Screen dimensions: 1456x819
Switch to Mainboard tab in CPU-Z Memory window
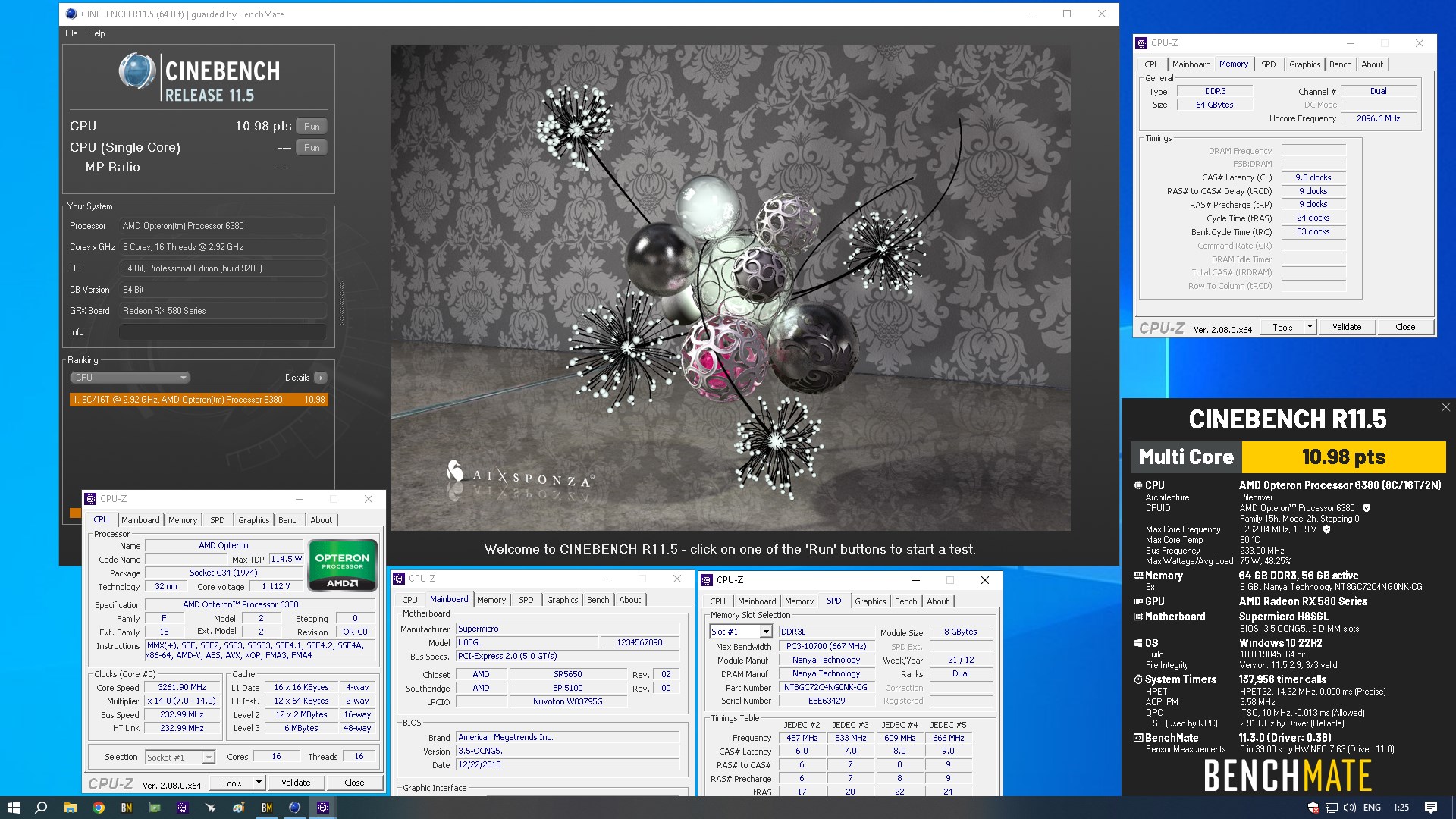1191,64
